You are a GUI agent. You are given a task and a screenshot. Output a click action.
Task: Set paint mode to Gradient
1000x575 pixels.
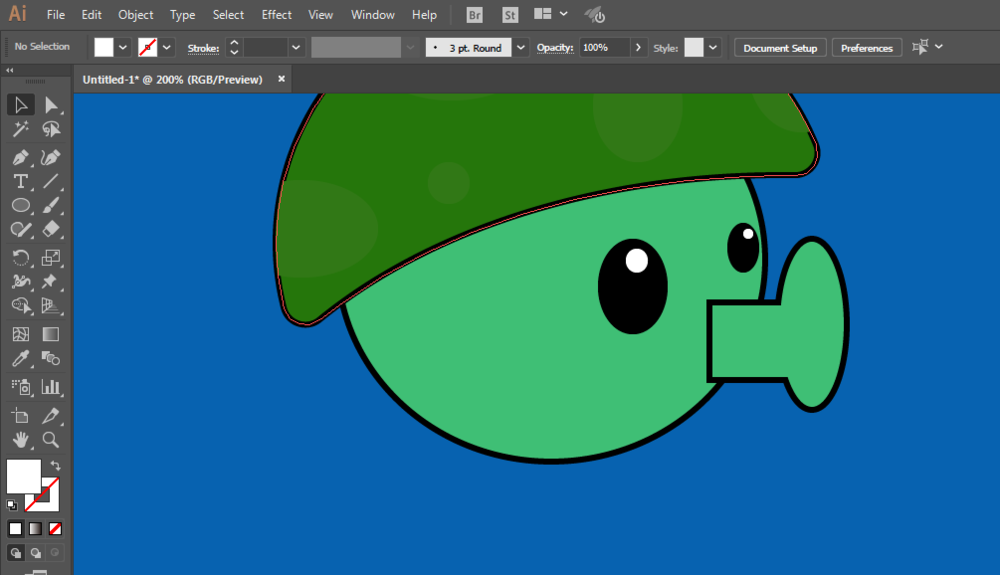click(x=35, y=528)
